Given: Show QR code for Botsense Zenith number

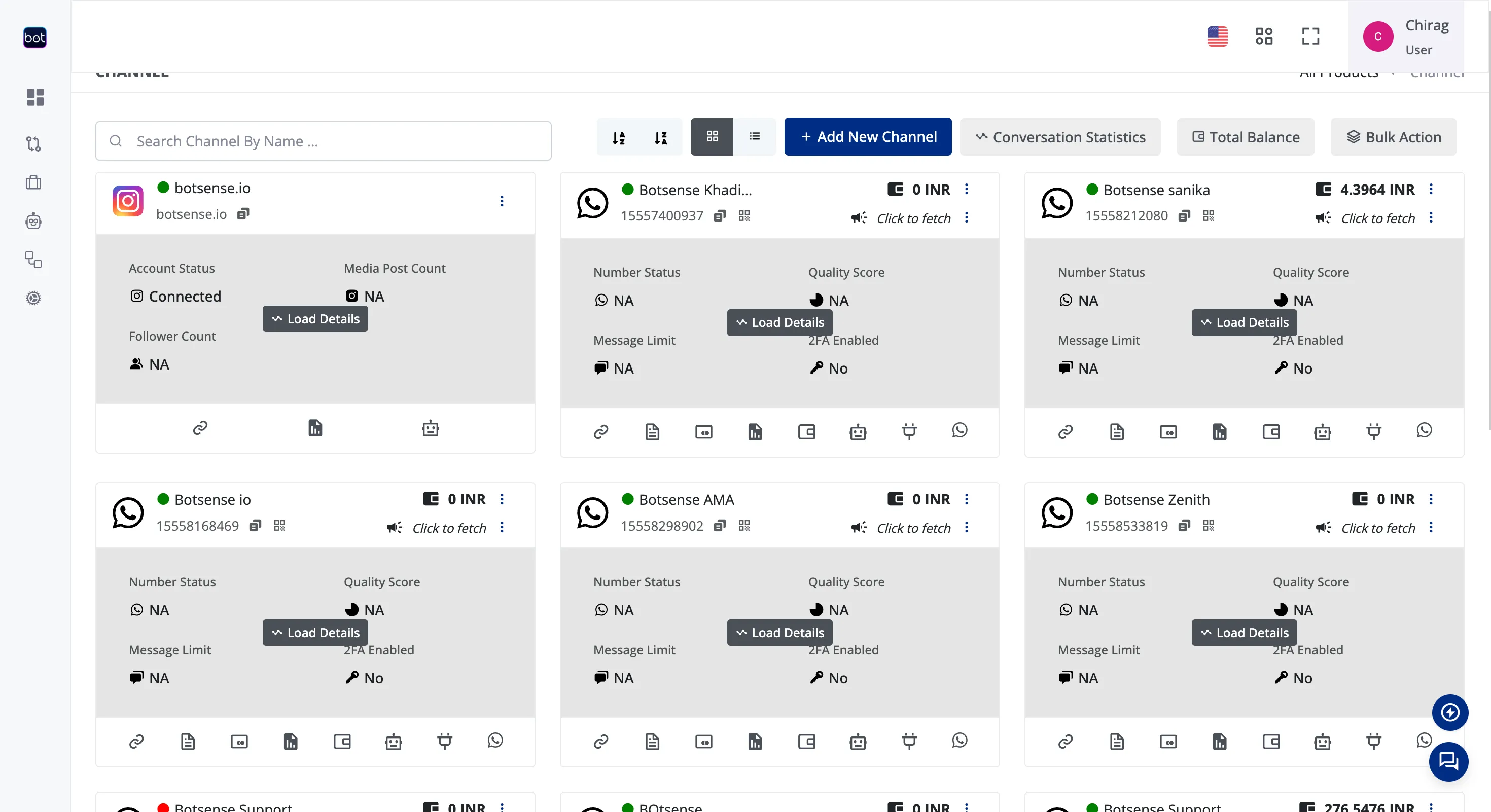Looking at the screenshot, I should pos(1209,526).
